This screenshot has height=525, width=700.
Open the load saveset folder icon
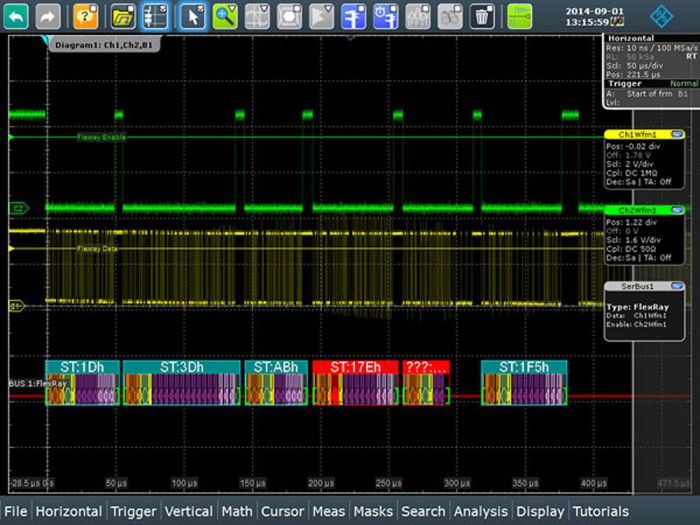pyautogui.click(x=123, y=17)
